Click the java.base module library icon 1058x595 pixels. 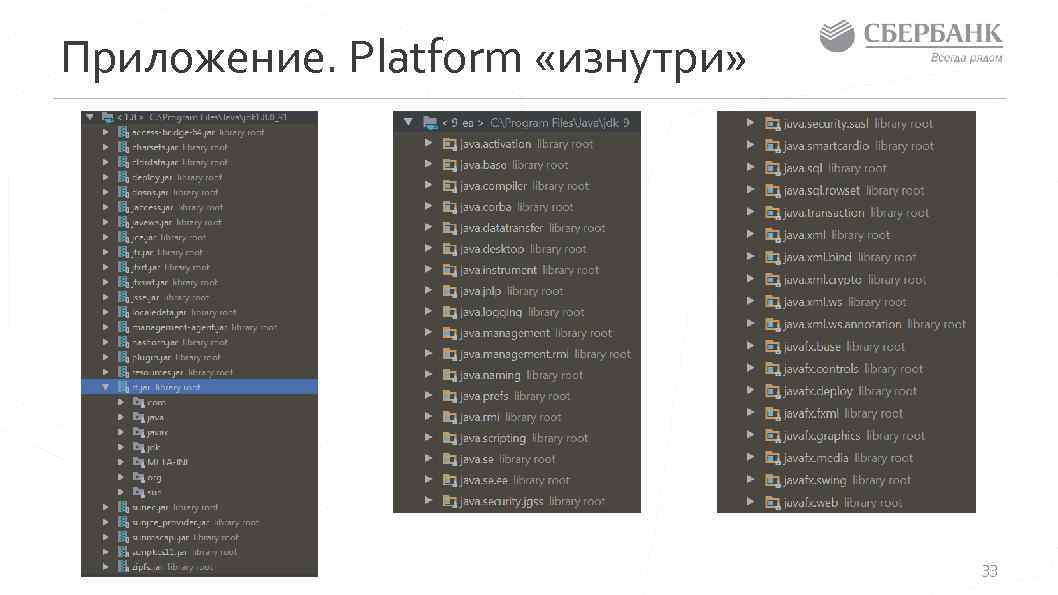[x=449, y=165]
